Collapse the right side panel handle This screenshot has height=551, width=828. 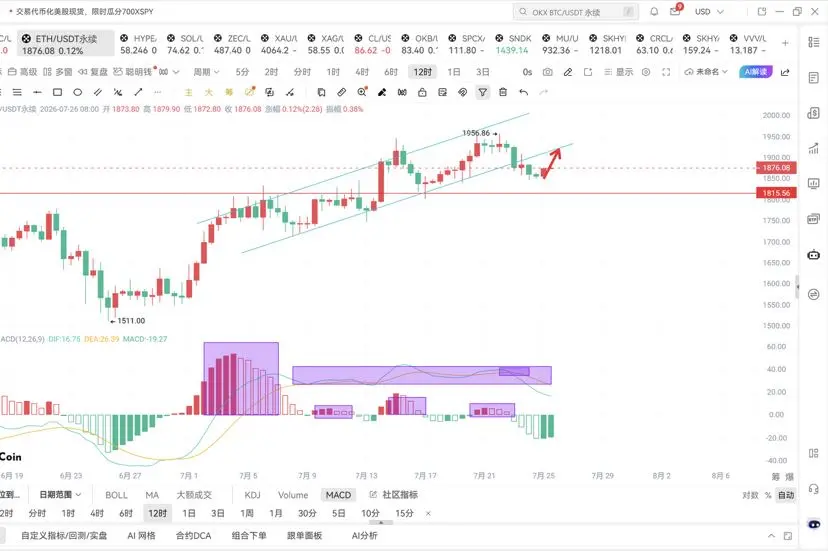coord(797,287)
